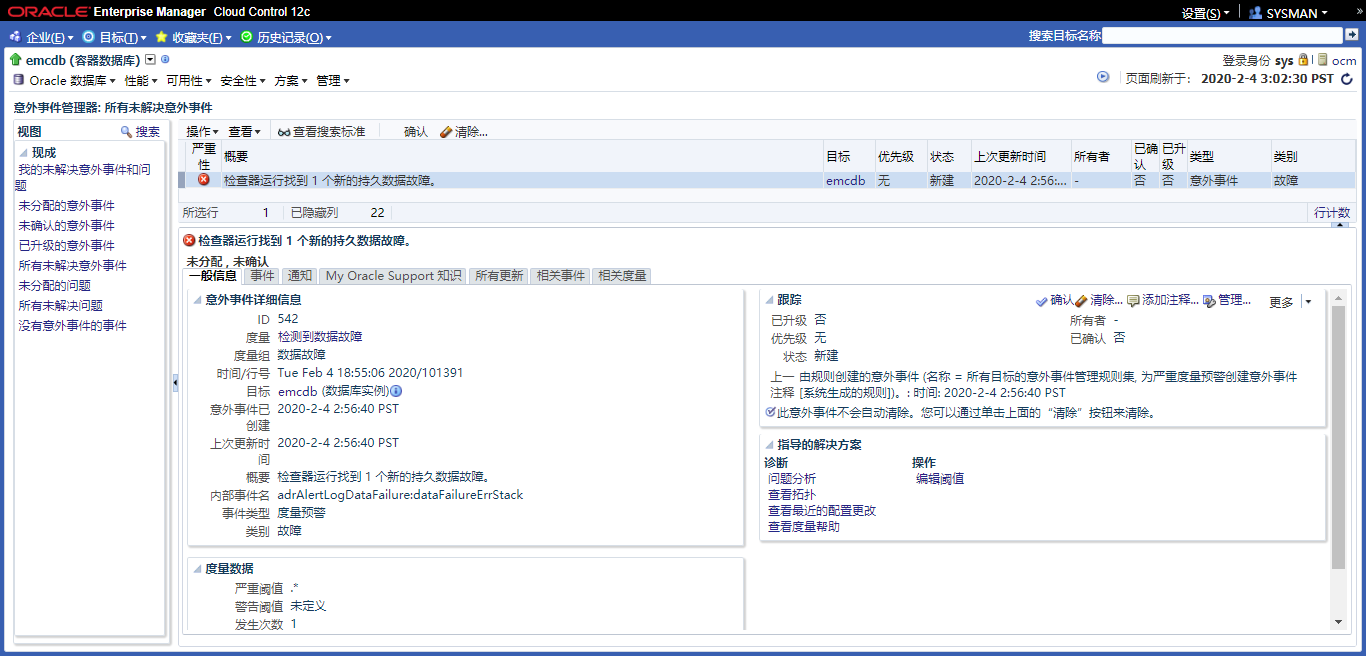The height and width of the screenshot is (656, 1366).
Task: Collapse the 意外事件详细信息 section
Action: tap(196, 299)
